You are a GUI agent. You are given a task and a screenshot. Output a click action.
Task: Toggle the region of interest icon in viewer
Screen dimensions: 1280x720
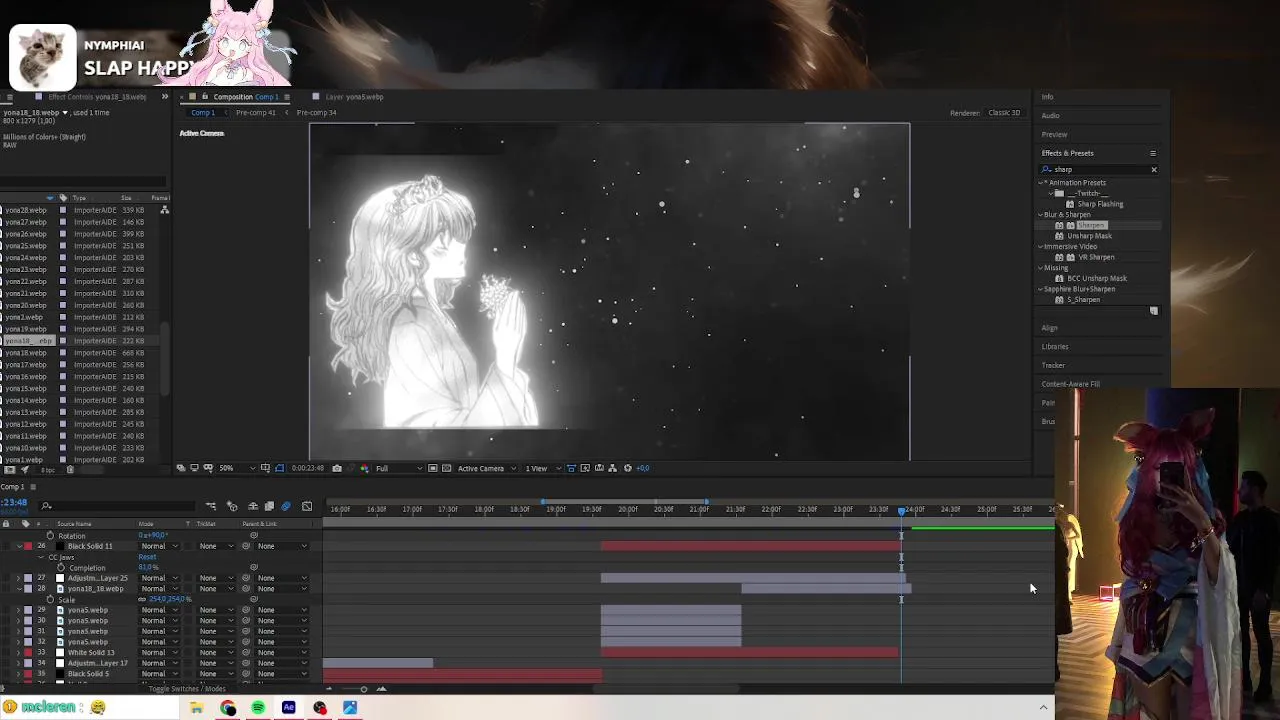(432, 468)
